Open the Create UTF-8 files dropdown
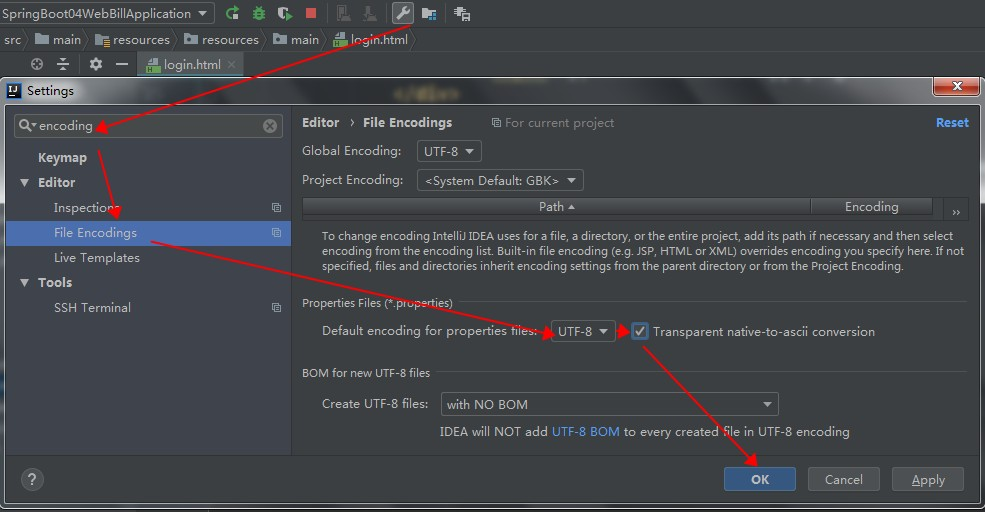 click(x=609, y=404)
